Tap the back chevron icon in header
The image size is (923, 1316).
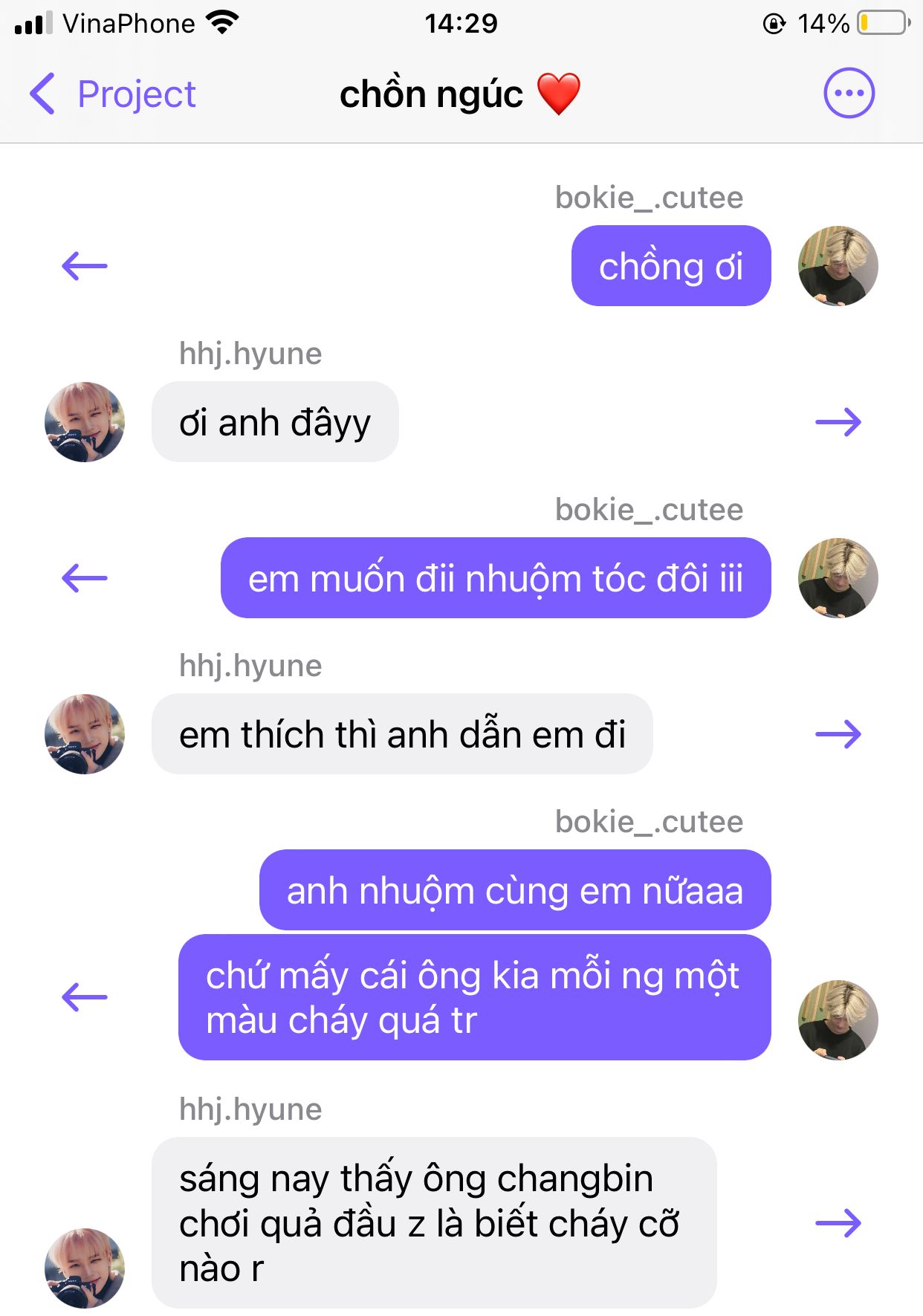[x=42, y=94]
